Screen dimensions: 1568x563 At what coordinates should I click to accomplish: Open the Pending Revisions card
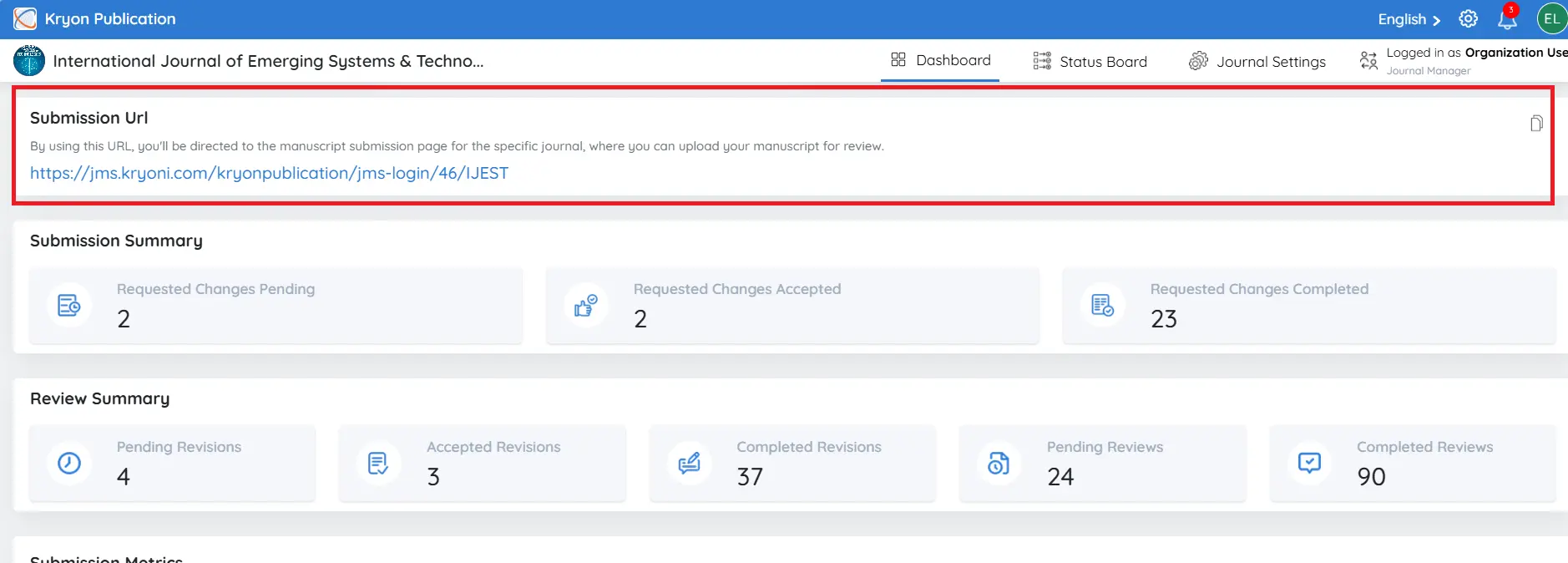tap(172, 464)
